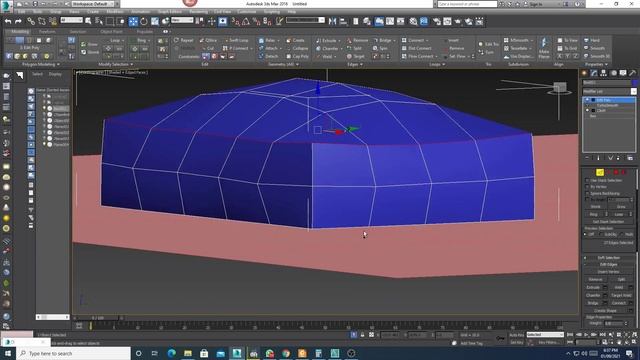Click Make Planar icon in ribbon
Viewport: 640px width, 360px height.
pyautogui.click(x=544, y=47)
